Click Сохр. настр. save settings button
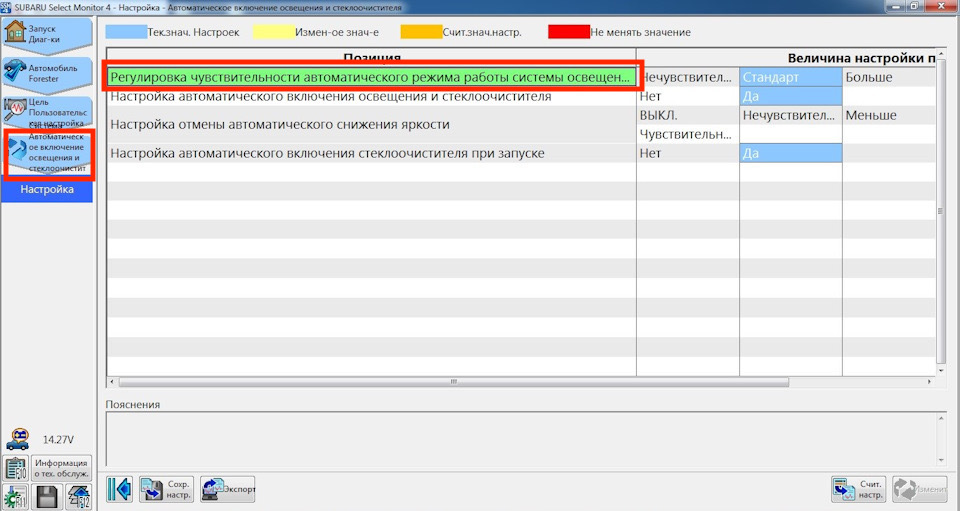 tap(166, 489)
